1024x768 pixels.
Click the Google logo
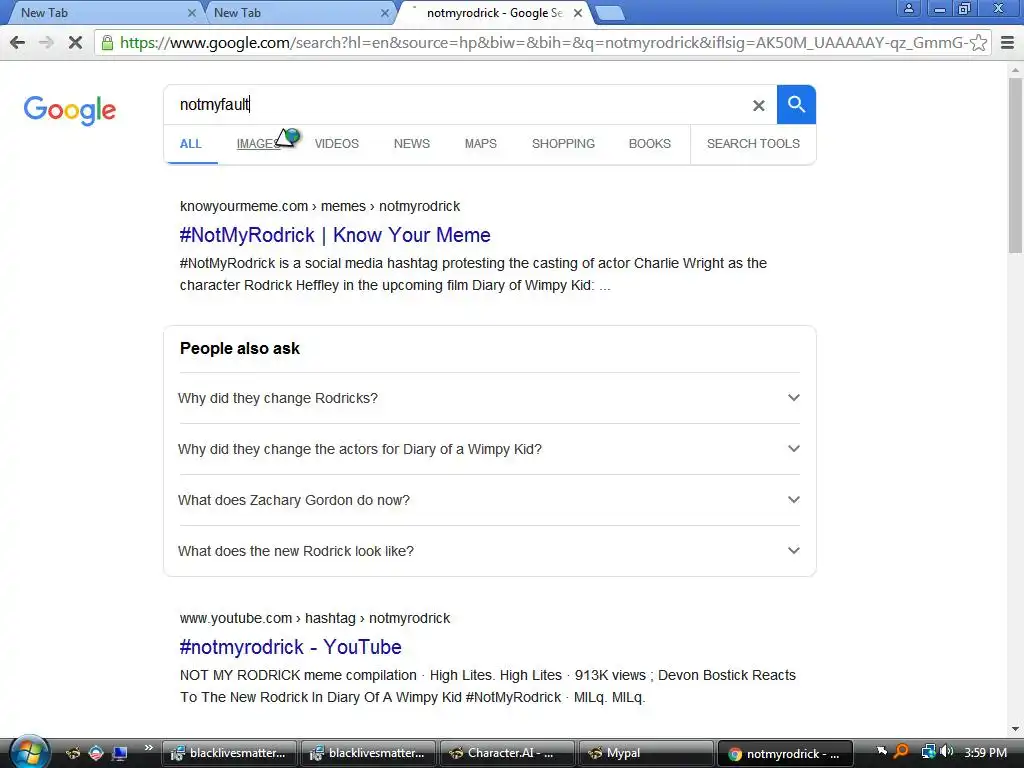(70, 110)
